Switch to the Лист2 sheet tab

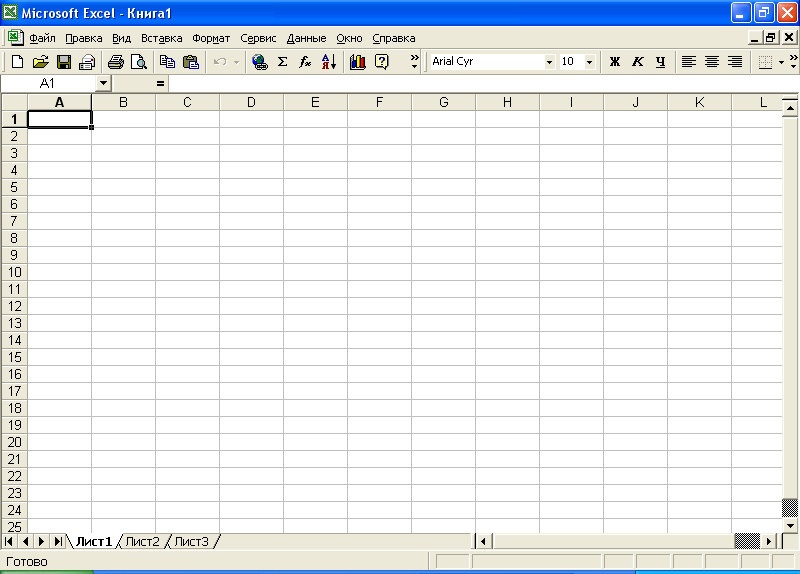pyautogui.click(x=142, y=541)
